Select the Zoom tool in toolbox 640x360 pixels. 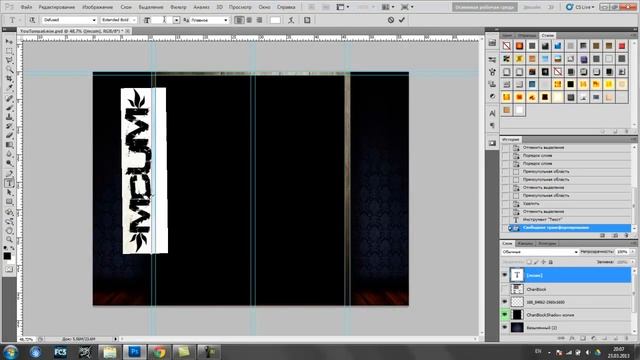click(x=9, y=240)
